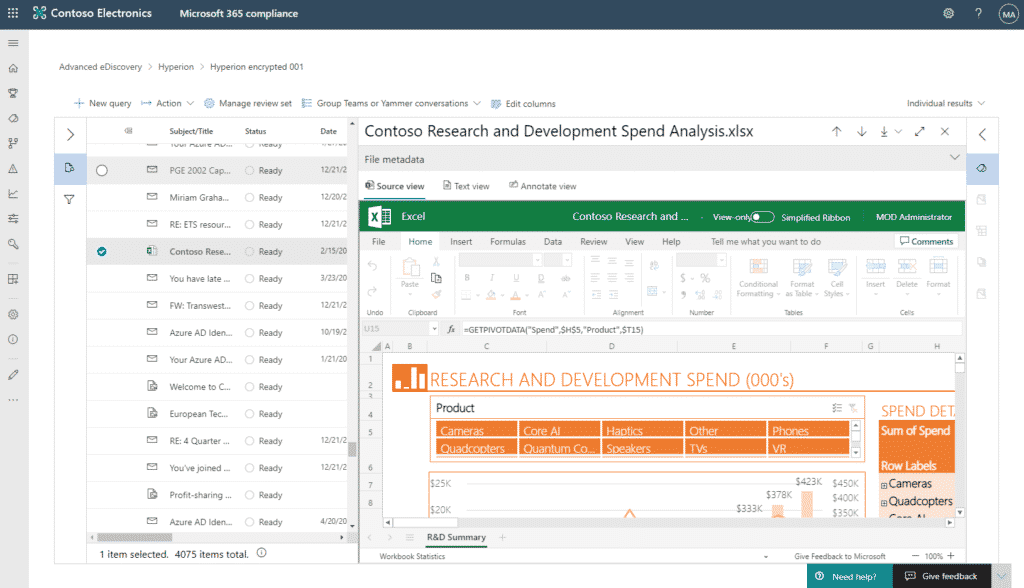The width and height of the screenshot is (1024, 588).
Task: Click the New query button
Action: point(102,103)
